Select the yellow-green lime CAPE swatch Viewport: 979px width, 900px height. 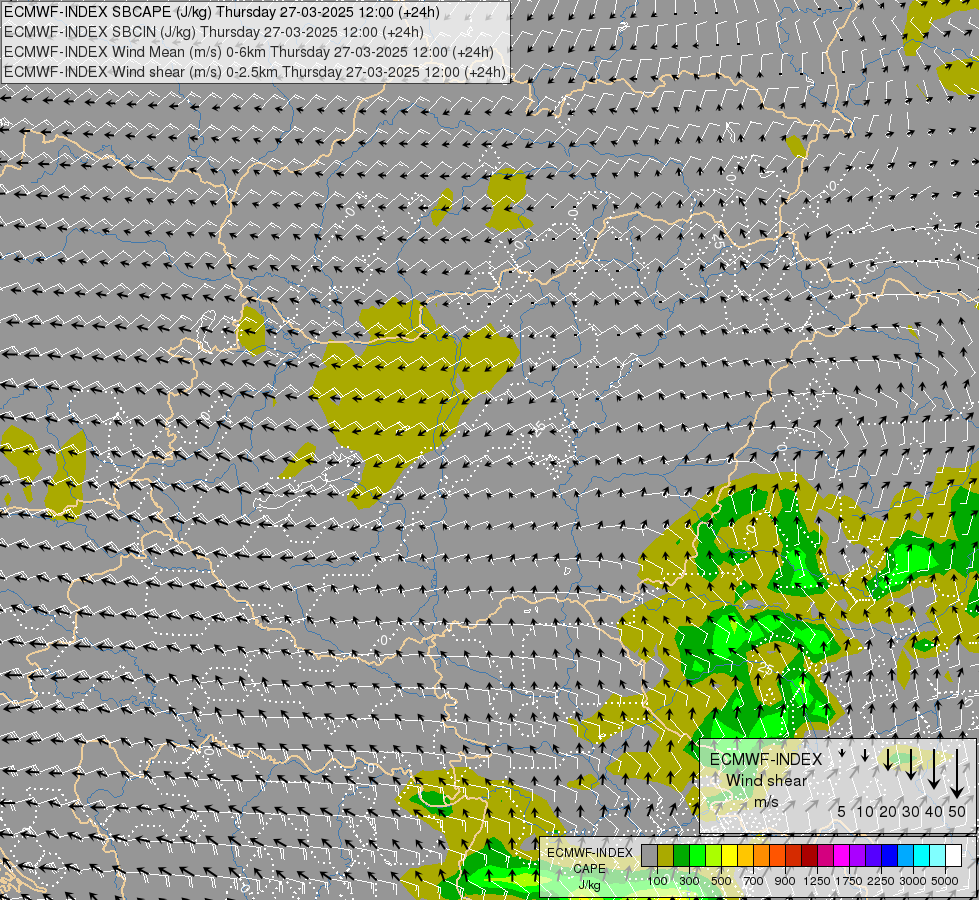tap(714, 855)
